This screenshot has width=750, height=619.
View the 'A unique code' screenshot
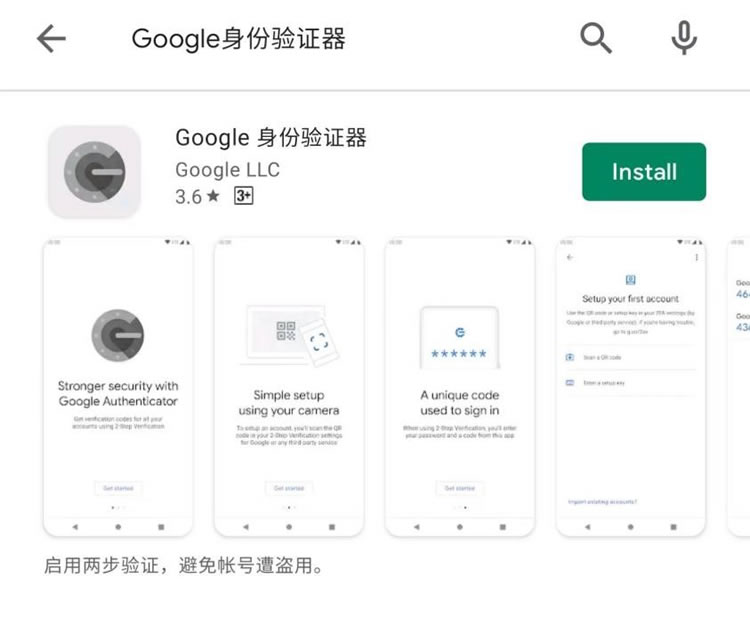point(460,387)
